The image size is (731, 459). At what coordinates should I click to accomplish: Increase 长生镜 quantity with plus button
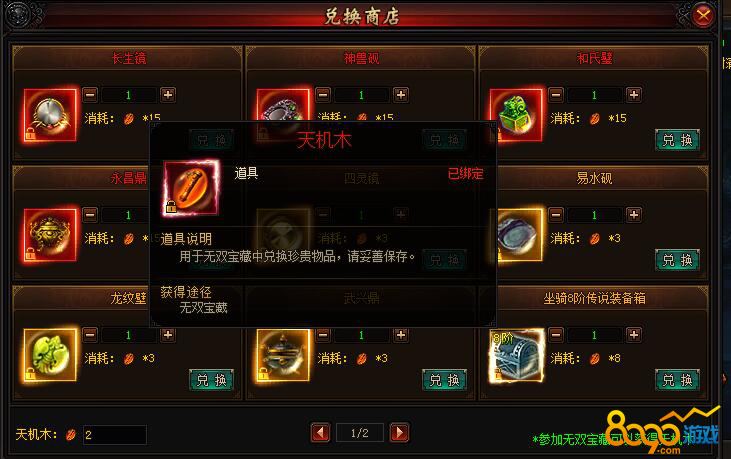(168, 95)
